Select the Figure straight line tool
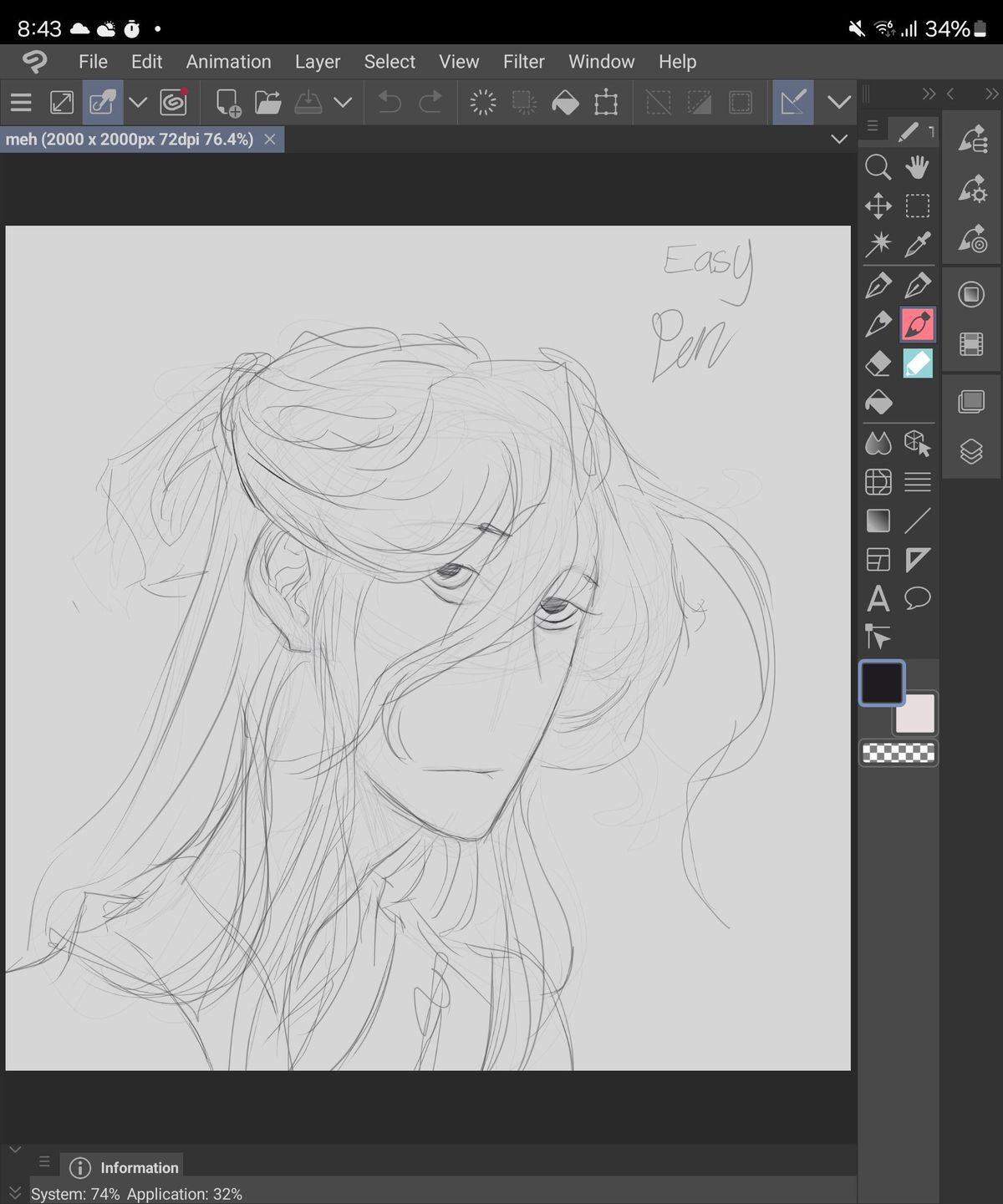The image size is (1003, 1204). click(917, 521)
